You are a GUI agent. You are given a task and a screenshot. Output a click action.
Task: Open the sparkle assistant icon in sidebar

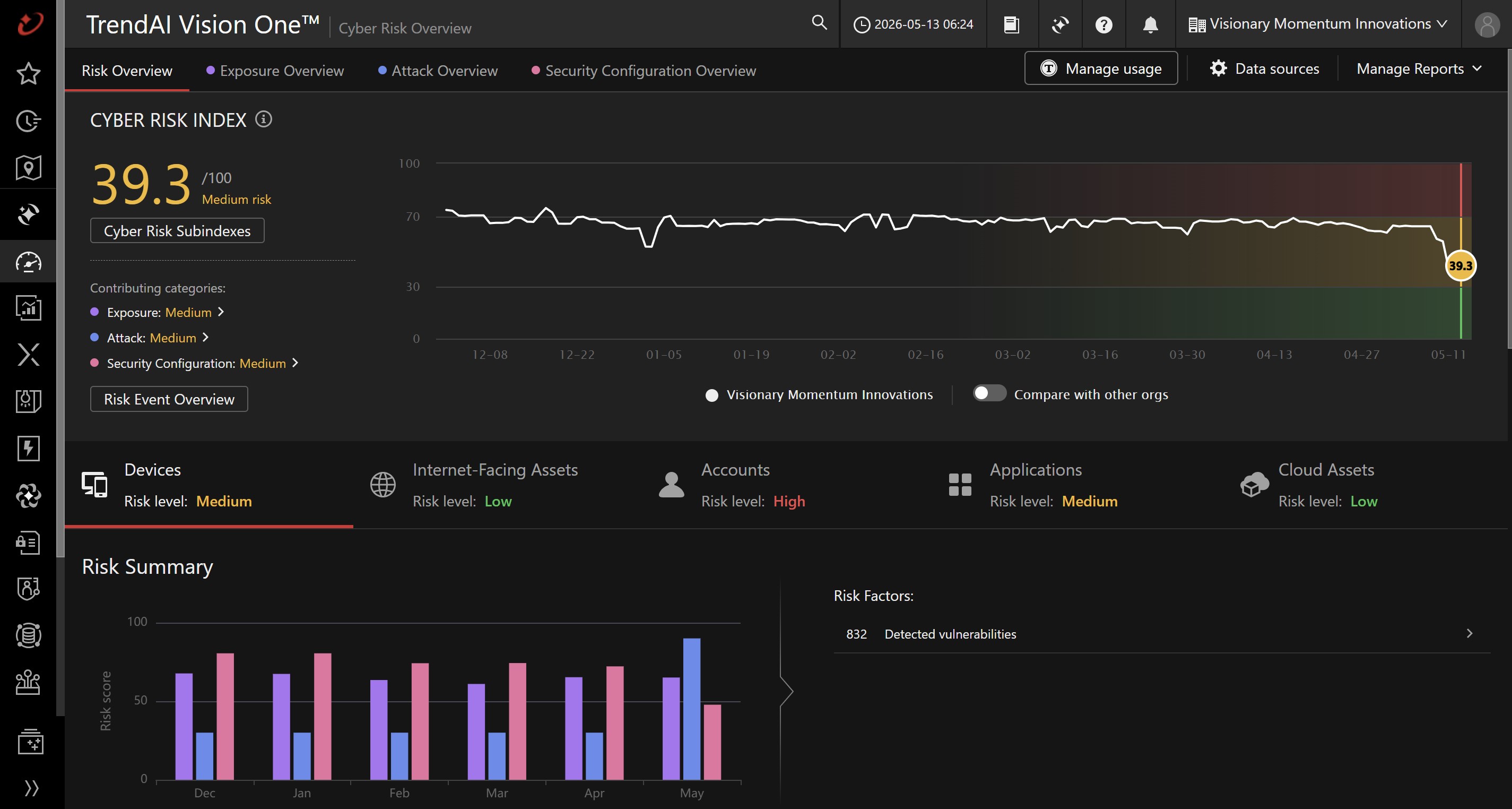click(x=28, y=214)
